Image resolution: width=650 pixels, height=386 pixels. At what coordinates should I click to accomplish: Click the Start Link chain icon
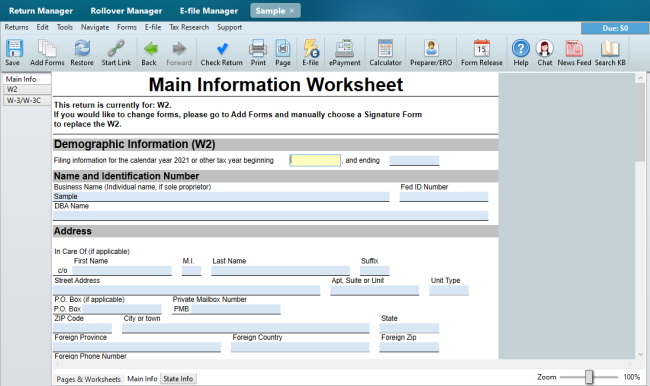(x=116, y=49)
